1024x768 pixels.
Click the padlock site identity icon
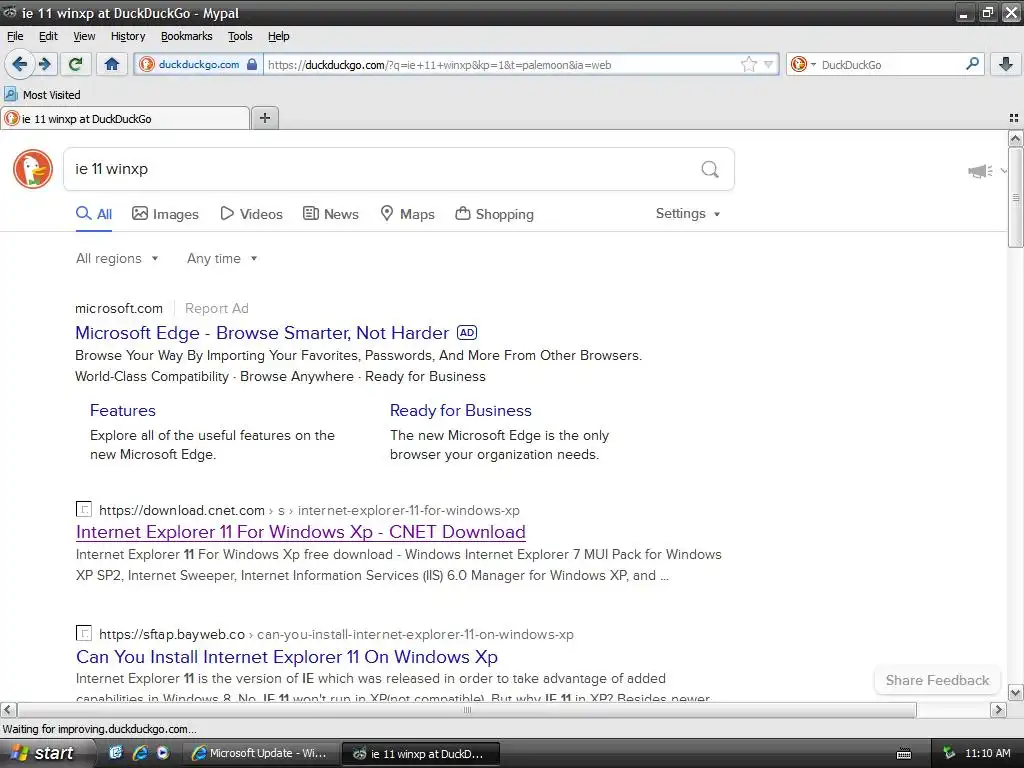tap(251, 64)
